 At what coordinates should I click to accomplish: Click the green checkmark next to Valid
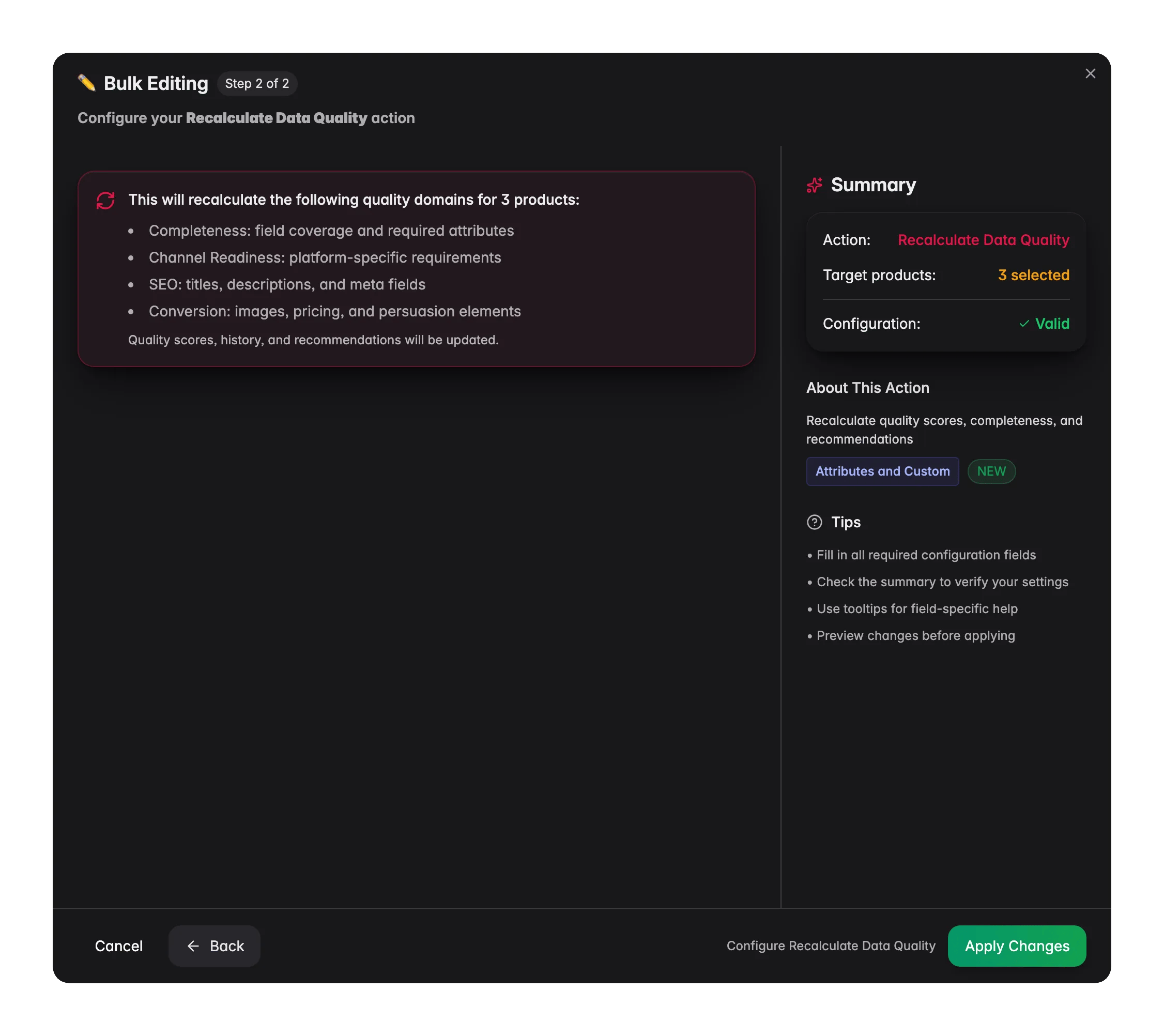pos(1023,324)
